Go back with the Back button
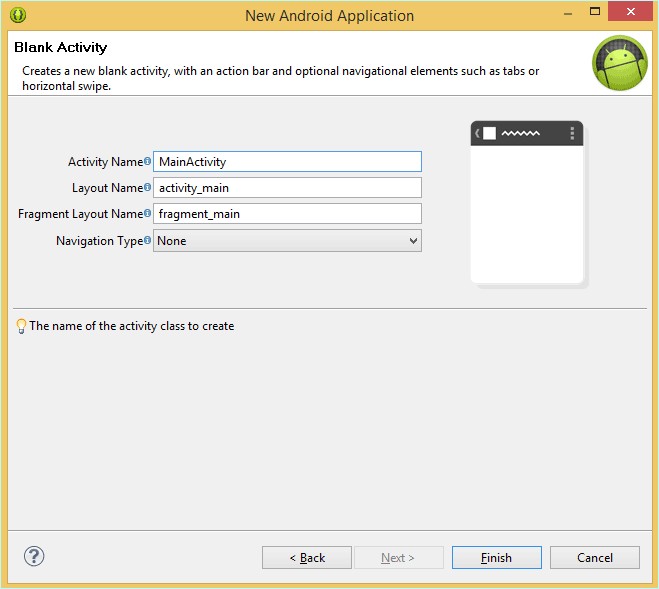The height and width of the screenshot is (589, 659). click(x=307, y=557)
